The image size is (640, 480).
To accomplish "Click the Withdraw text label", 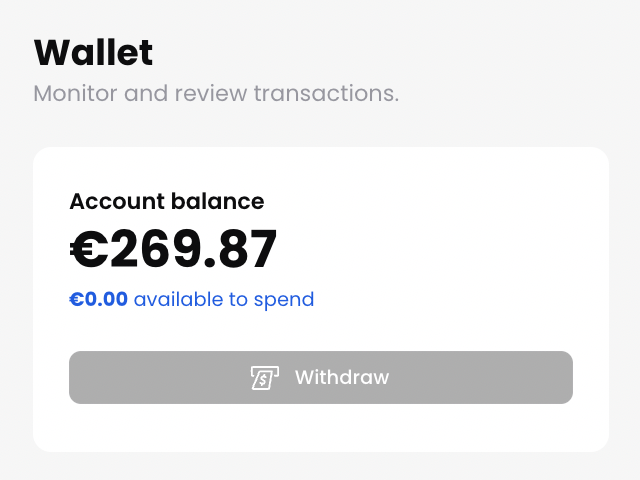I will 341,377.
